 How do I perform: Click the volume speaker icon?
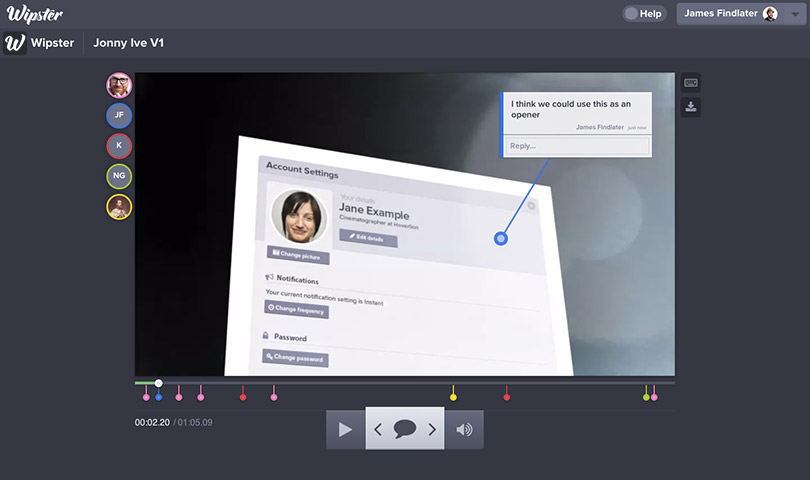click(464, 429)
